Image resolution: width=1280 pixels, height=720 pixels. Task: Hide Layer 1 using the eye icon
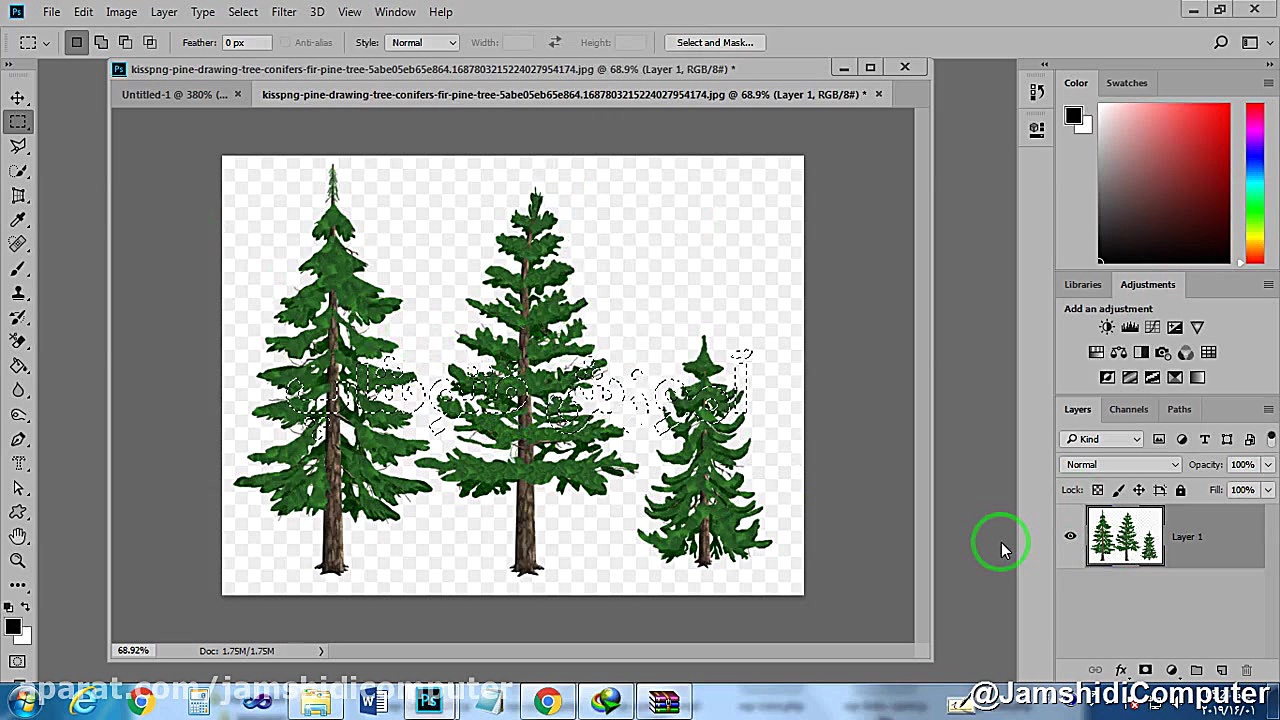[x=1070, y=537]
